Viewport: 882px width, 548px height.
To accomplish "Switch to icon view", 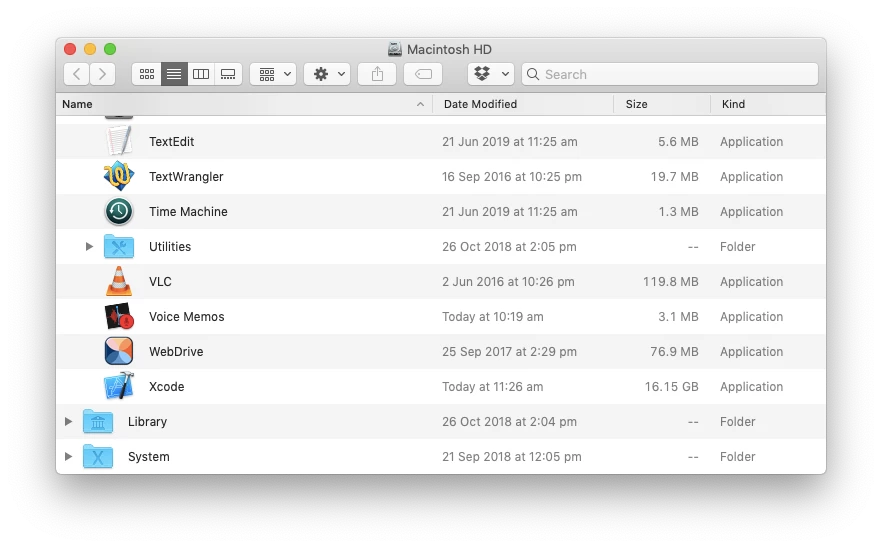I will coord(147,74).
